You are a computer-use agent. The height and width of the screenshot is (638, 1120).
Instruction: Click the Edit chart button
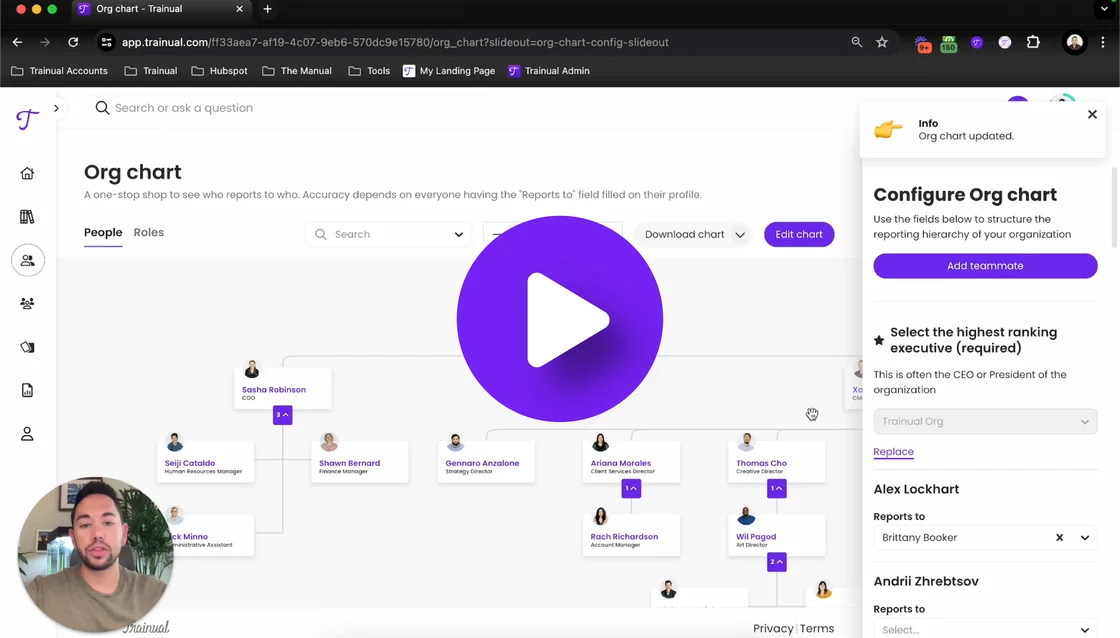point(799,234)
